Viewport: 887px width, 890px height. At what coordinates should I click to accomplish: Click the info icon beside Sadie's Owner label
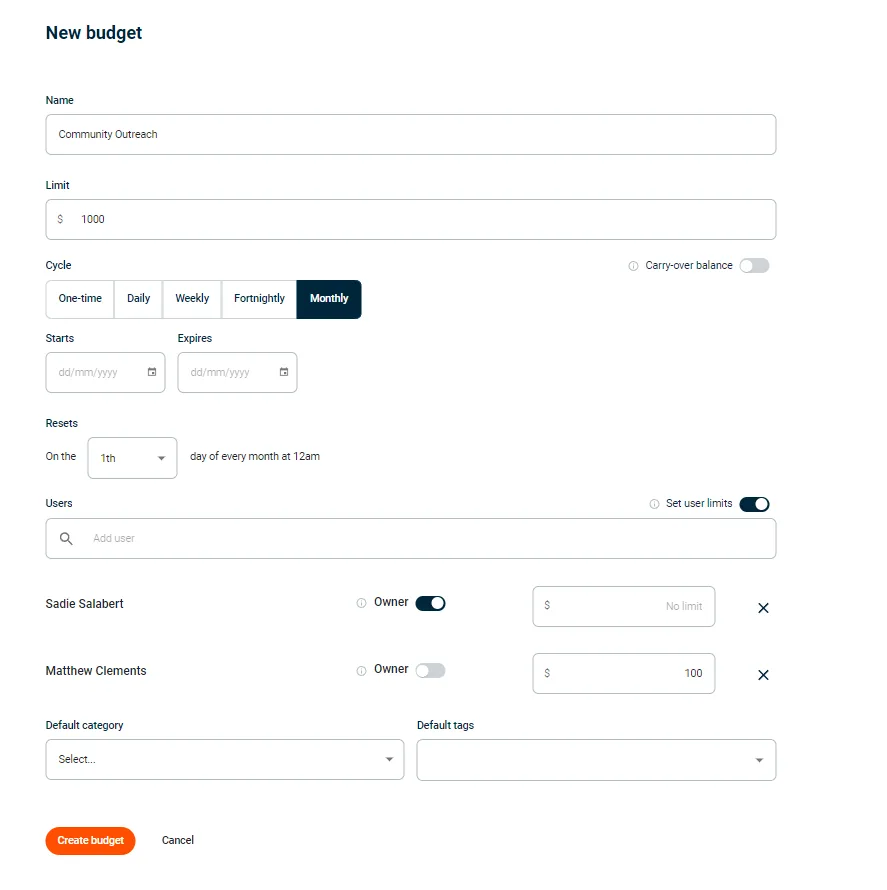point(361,603)
